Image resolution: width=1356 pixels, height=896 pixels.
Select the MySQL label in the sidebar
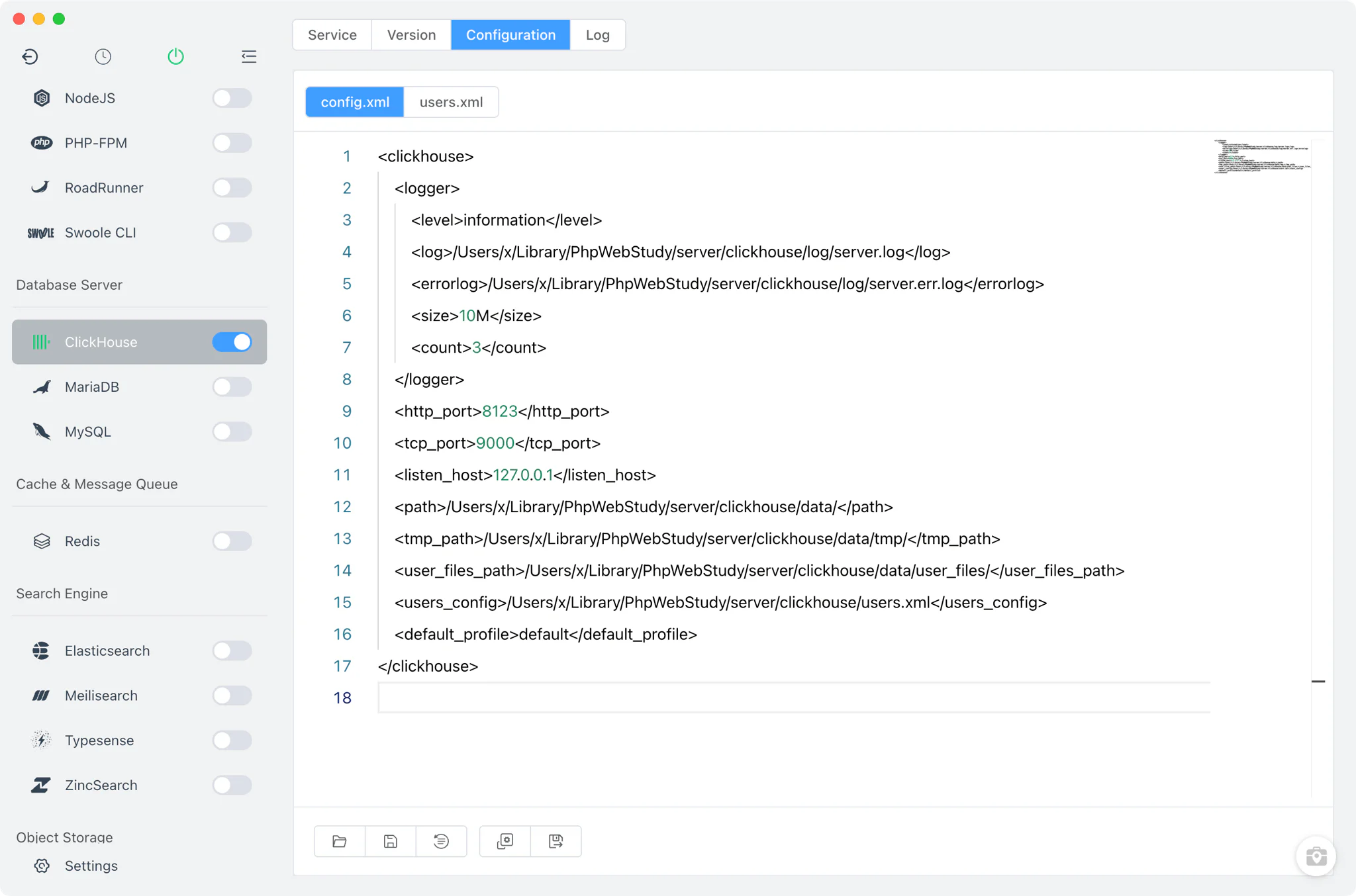click(x=88, y=431)
